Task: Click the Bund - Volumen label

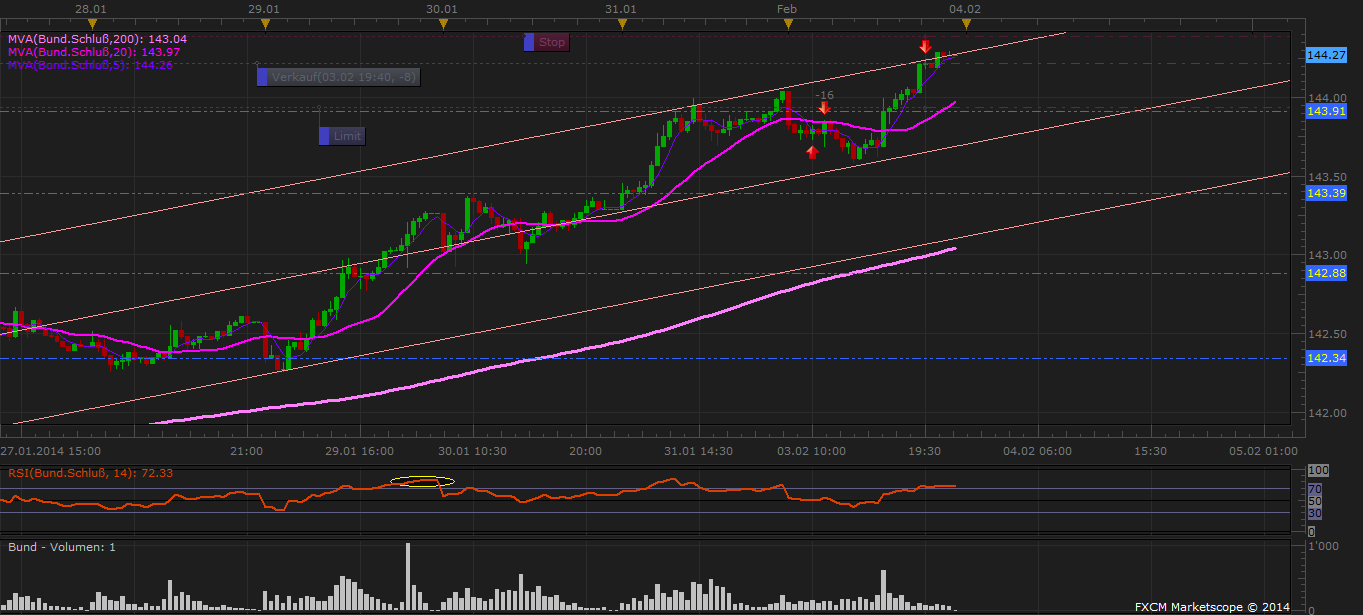Action: click(62, 547)
